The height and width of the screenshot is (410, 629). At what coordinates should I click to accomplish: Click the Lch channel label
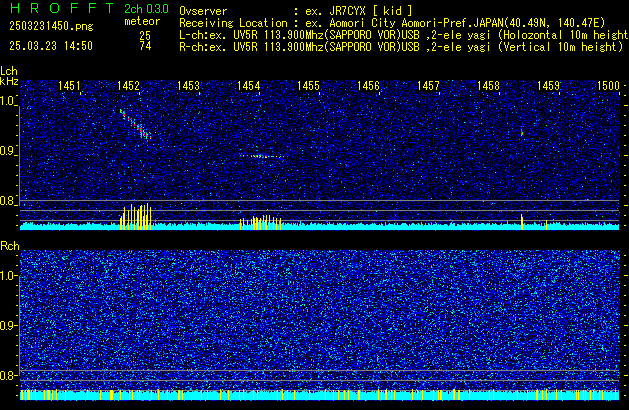pyautogui.click(x=9, y=71)
